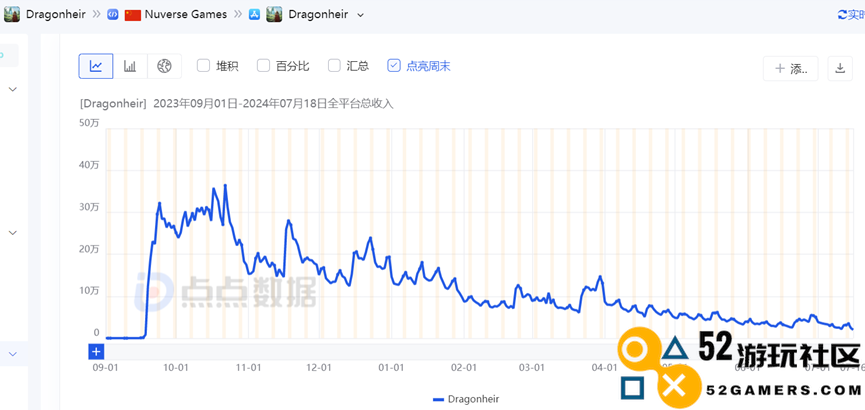Open first Dragonheir breadcrumb link
865x410 pixels.
point(56,14)
